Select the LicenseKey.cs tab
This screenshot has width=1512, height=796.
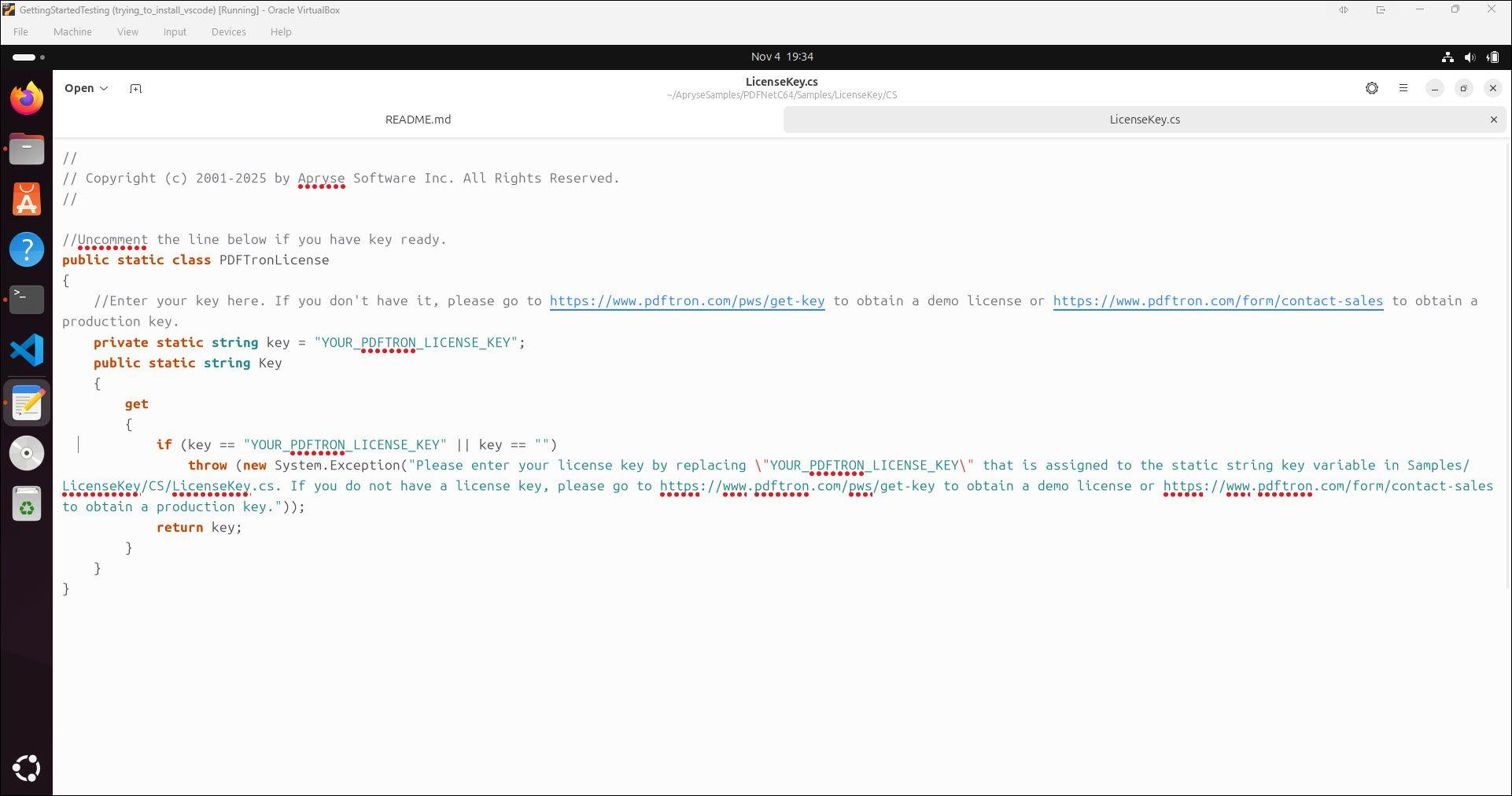1145,119
